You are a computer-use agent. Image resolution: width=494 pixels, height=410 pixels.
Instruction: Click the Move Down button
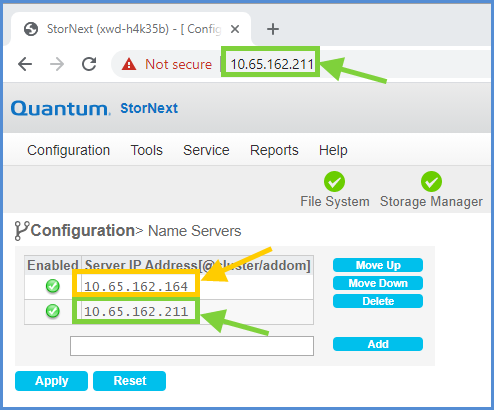click(378, 283)
